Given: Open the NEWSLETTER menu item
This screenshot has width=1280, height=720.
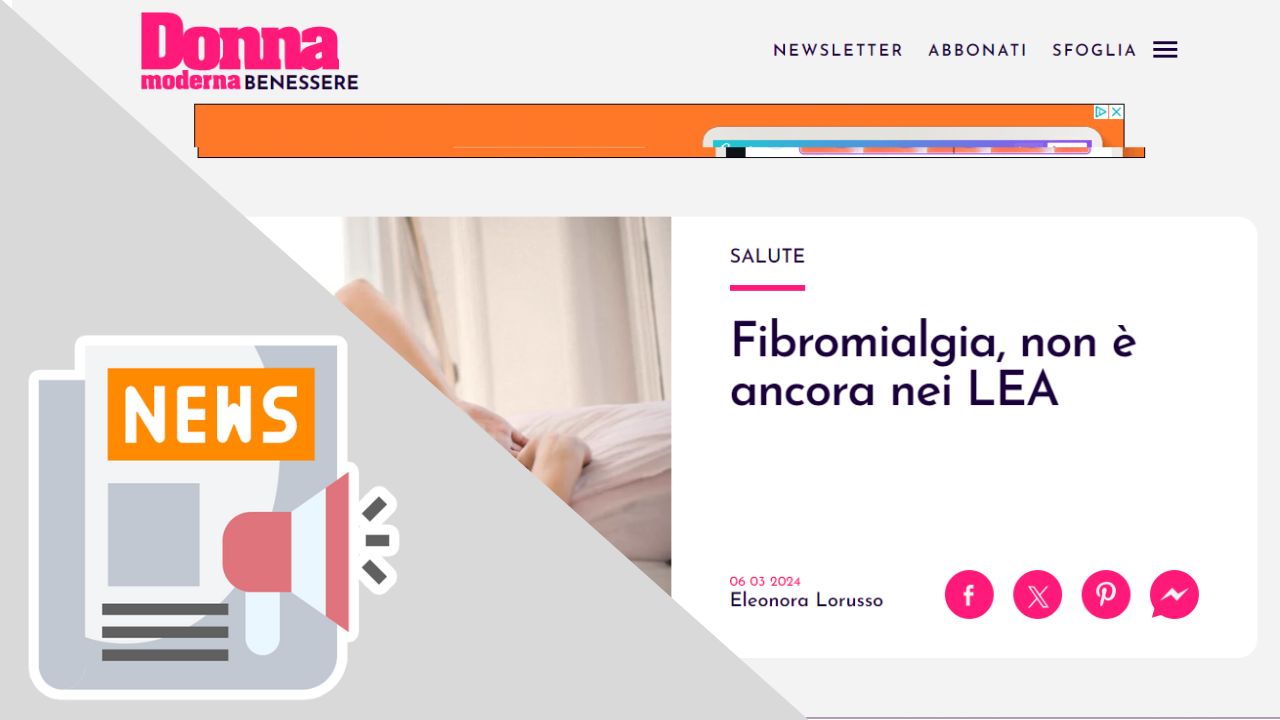Looking at the screenshot, I should 838,50.
